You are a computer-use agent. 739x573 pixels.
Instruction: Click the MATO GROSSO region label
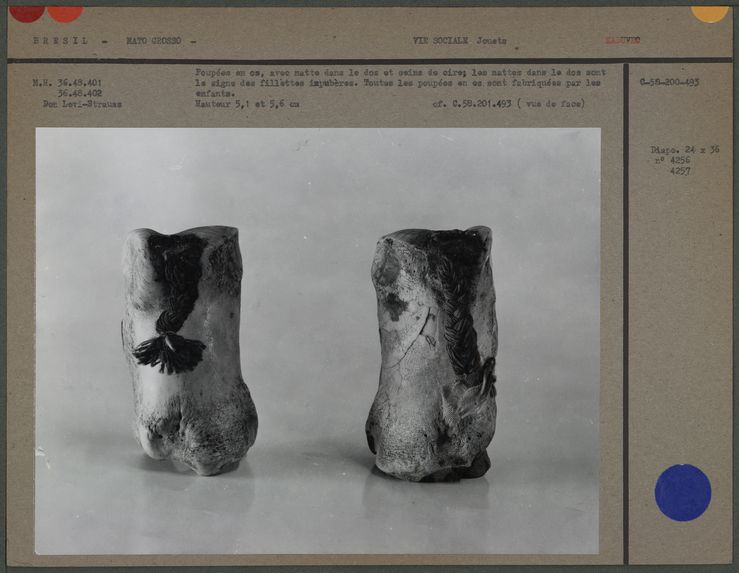pyautogui.click(x=155, y=41)
